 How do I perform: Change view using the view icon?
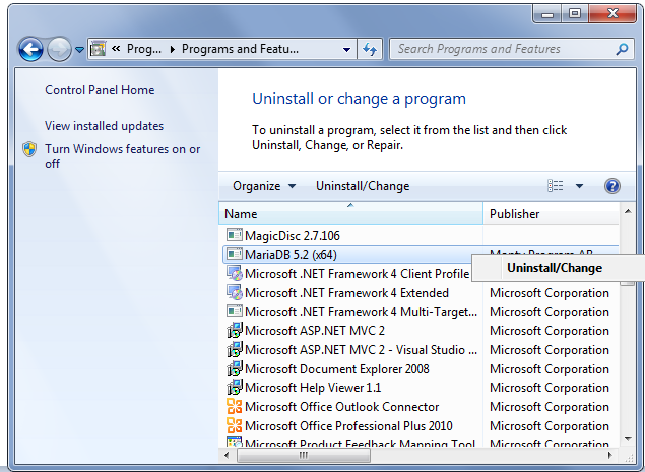tap(555, 186)
